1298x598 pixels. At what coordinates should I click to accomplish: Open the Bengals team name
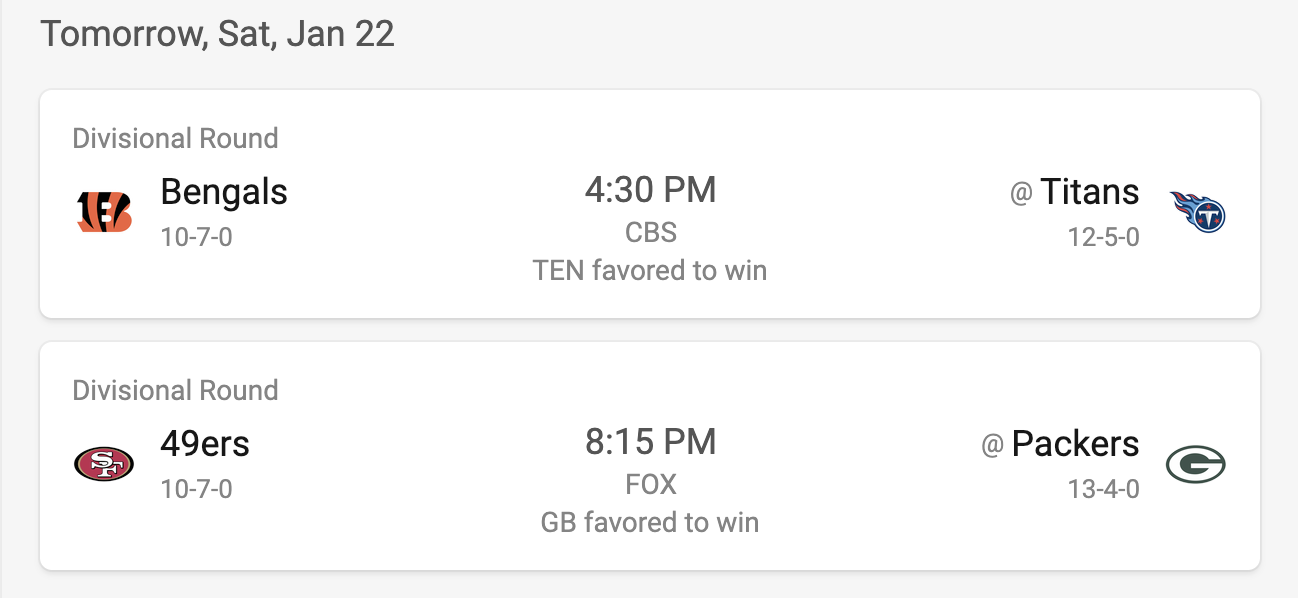click(x=224, y=191)
